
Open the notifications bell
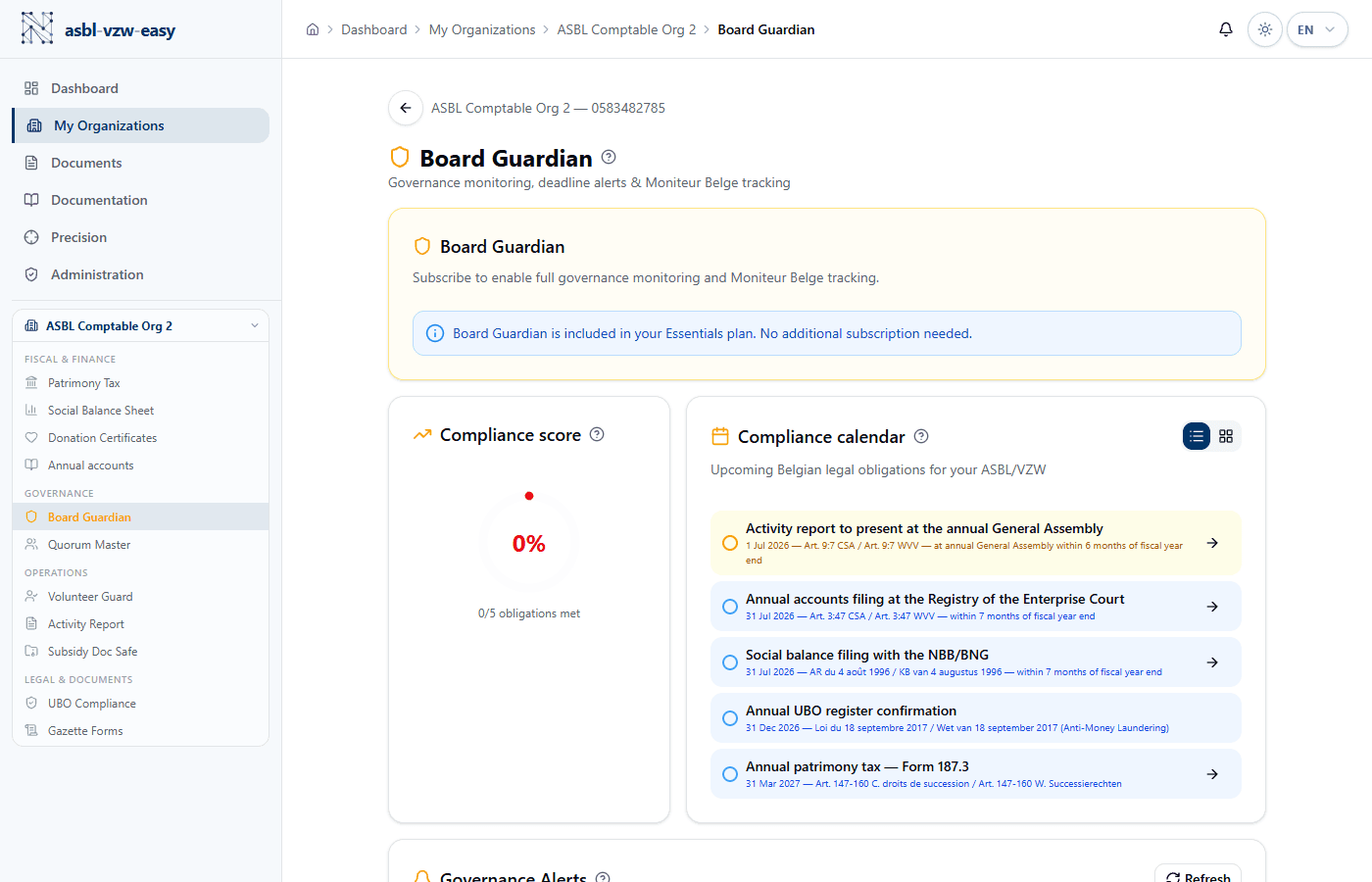pos(1225,29)
